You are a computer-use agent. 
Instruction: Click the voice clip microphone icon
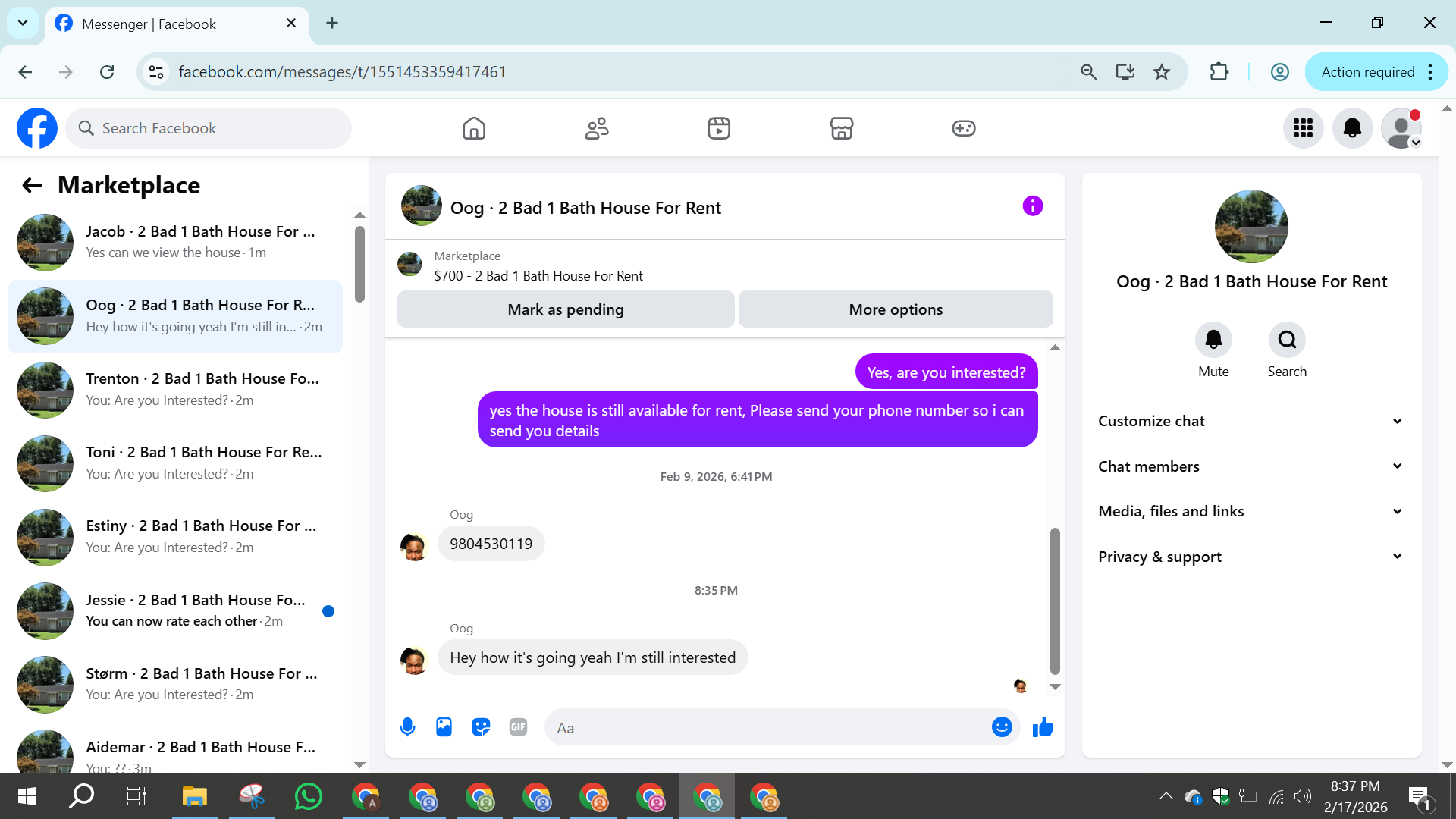[407, 727]
